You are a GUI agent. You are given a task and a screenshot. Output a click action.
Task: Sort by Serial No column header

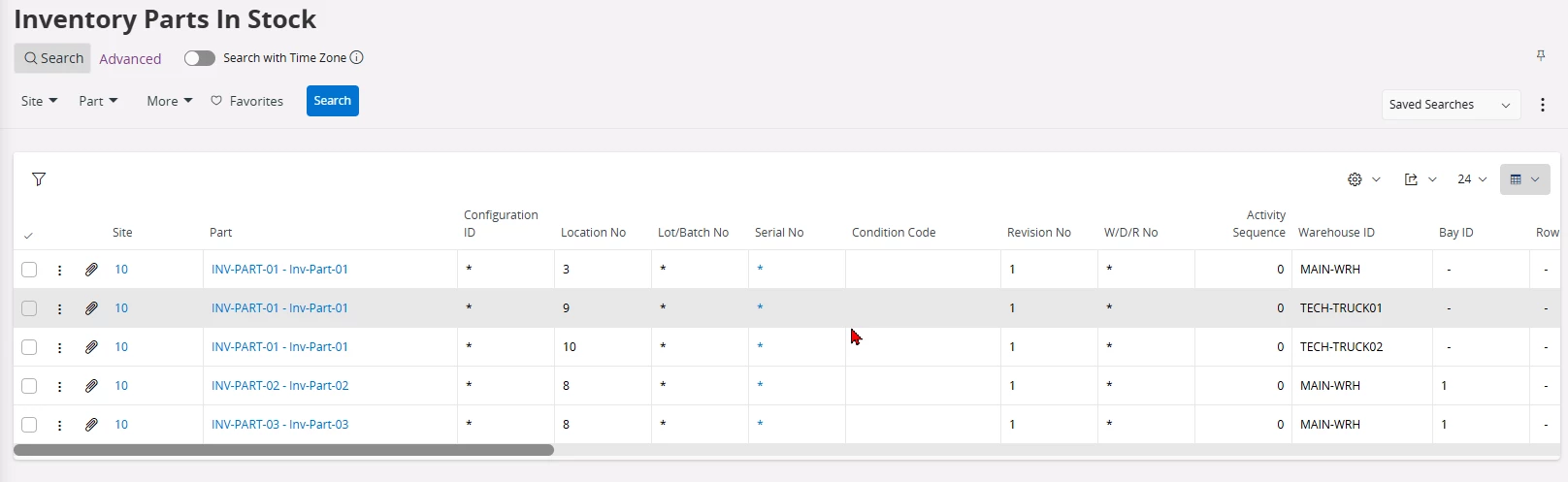point(779,233)
